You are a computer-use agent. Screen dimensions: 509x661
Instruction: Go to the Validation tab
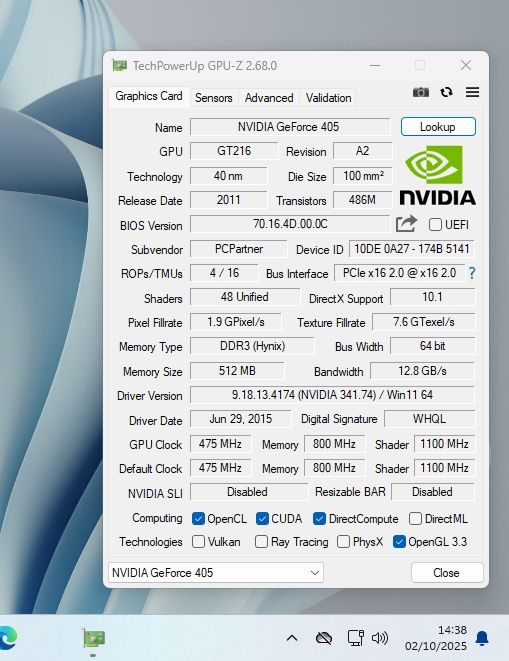click(x=329, y=98)
